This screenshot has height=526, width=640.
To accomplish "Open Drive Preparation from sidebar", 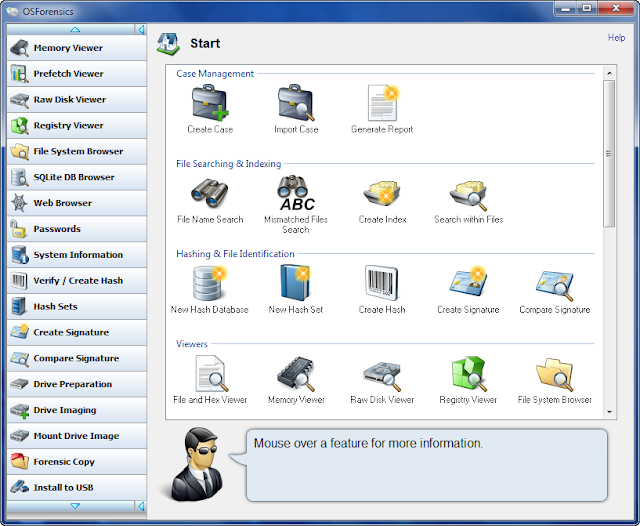I will pos(77,384).
